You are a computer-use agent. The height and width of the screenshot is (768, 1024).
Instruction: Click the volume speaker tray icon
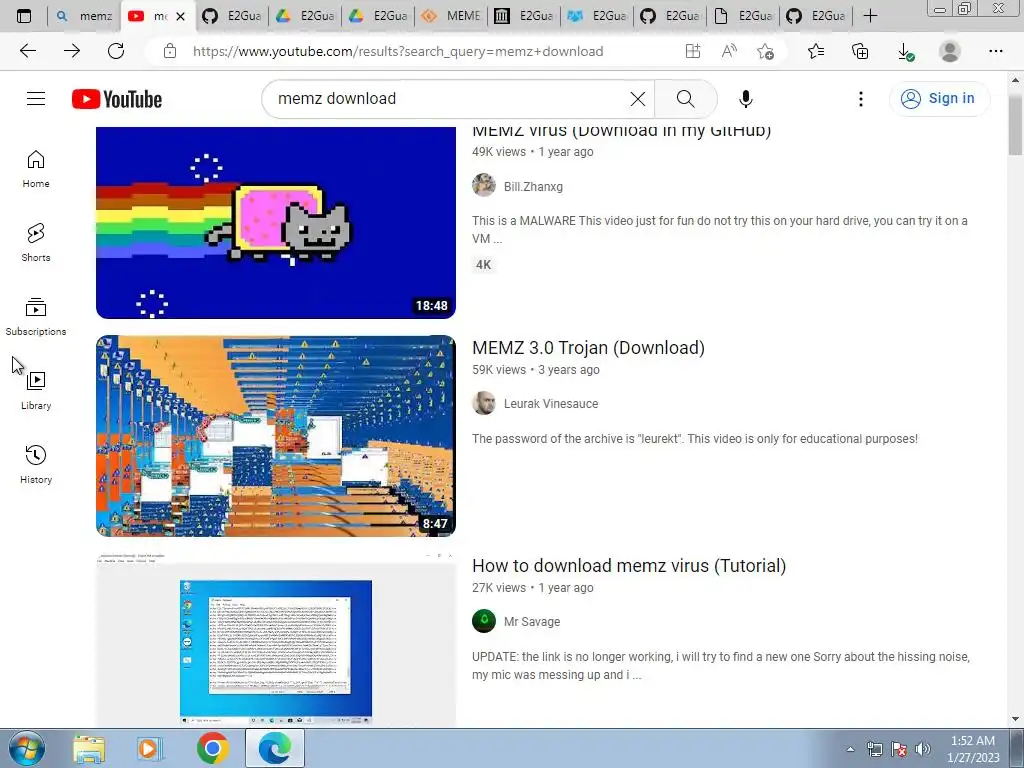point(923,749)
